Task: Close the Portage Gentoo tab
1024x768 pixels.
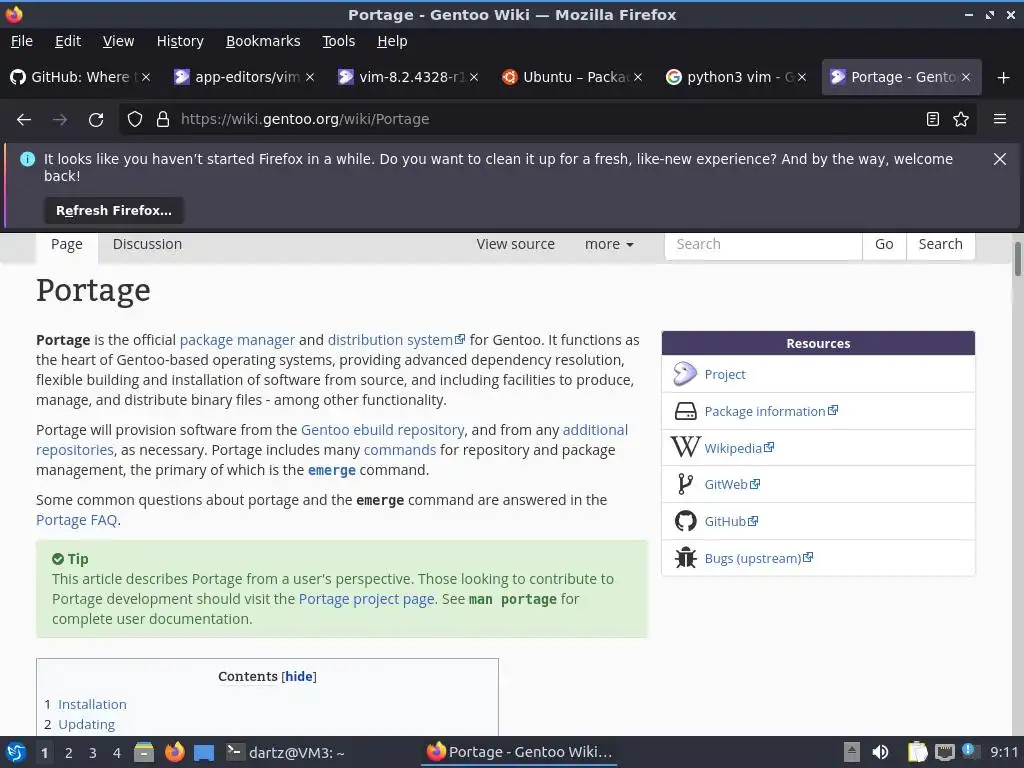Action: pyautogui.click(x=966, y=77)
